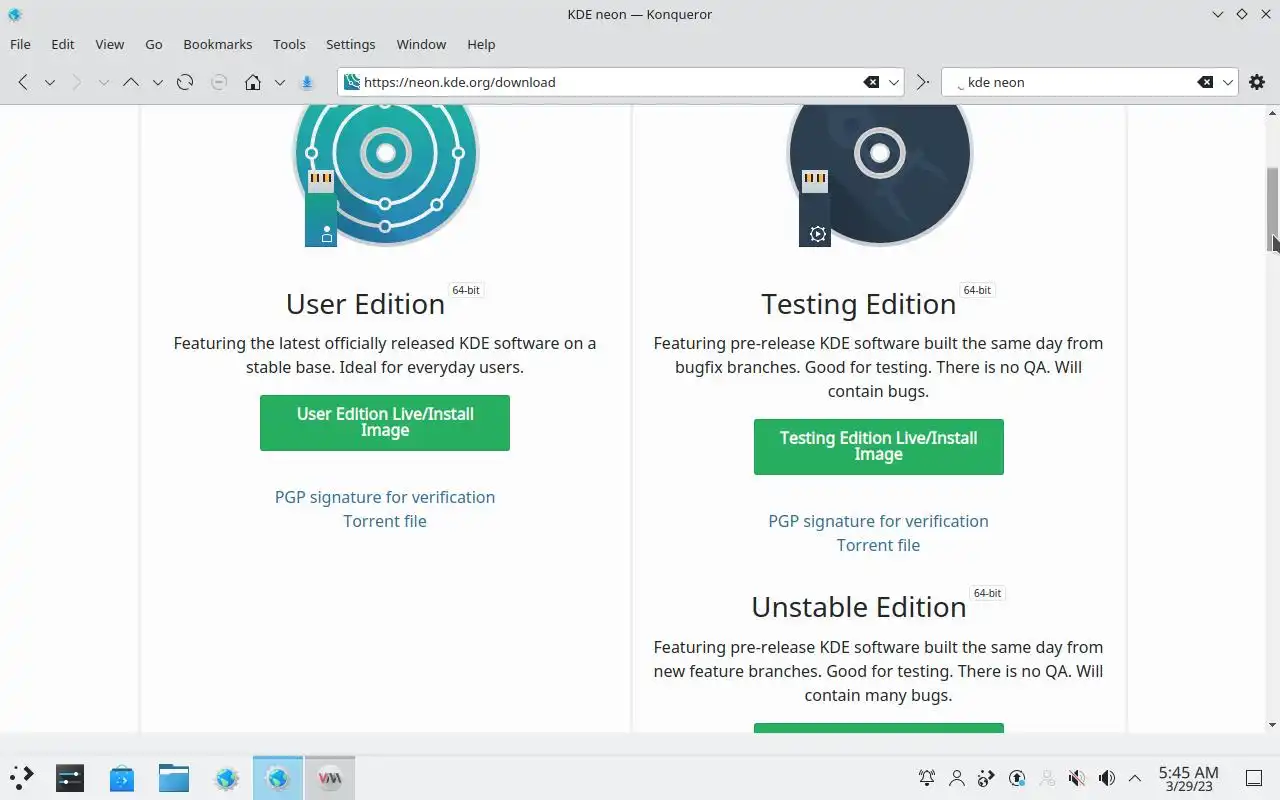Go to the home page icon

[253, 82]
